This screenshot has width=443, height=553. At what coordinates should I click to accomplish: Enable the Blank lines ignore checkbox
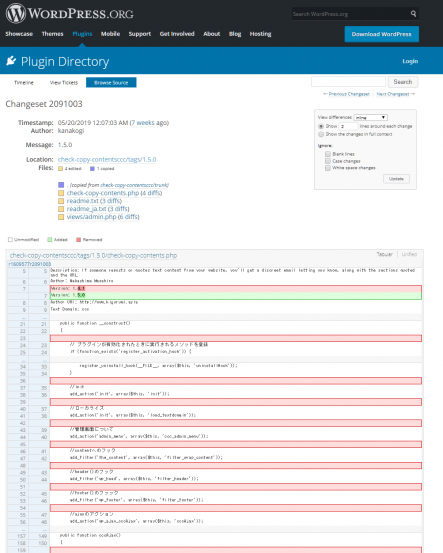[x=328, y=154]
